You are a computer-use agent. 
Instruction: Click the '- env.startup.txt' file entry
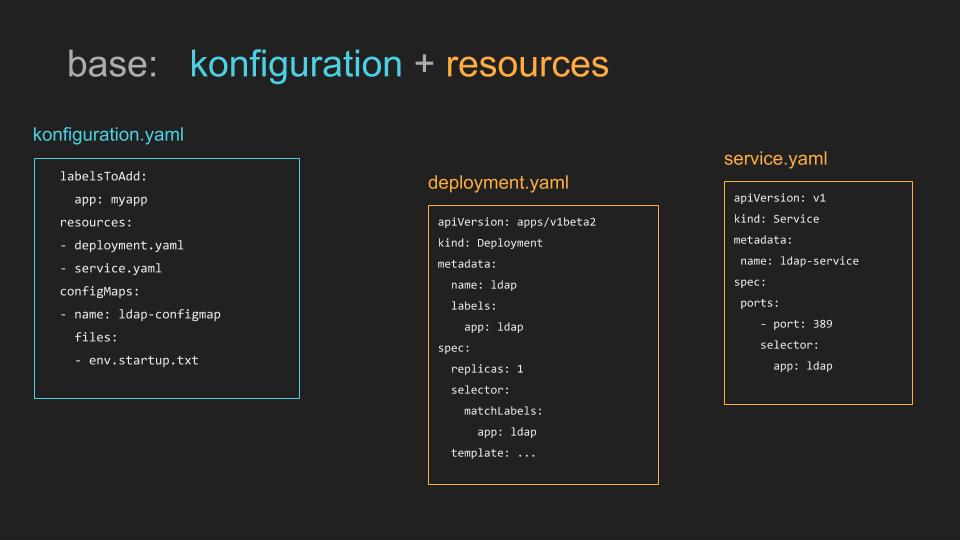[137, 360]
